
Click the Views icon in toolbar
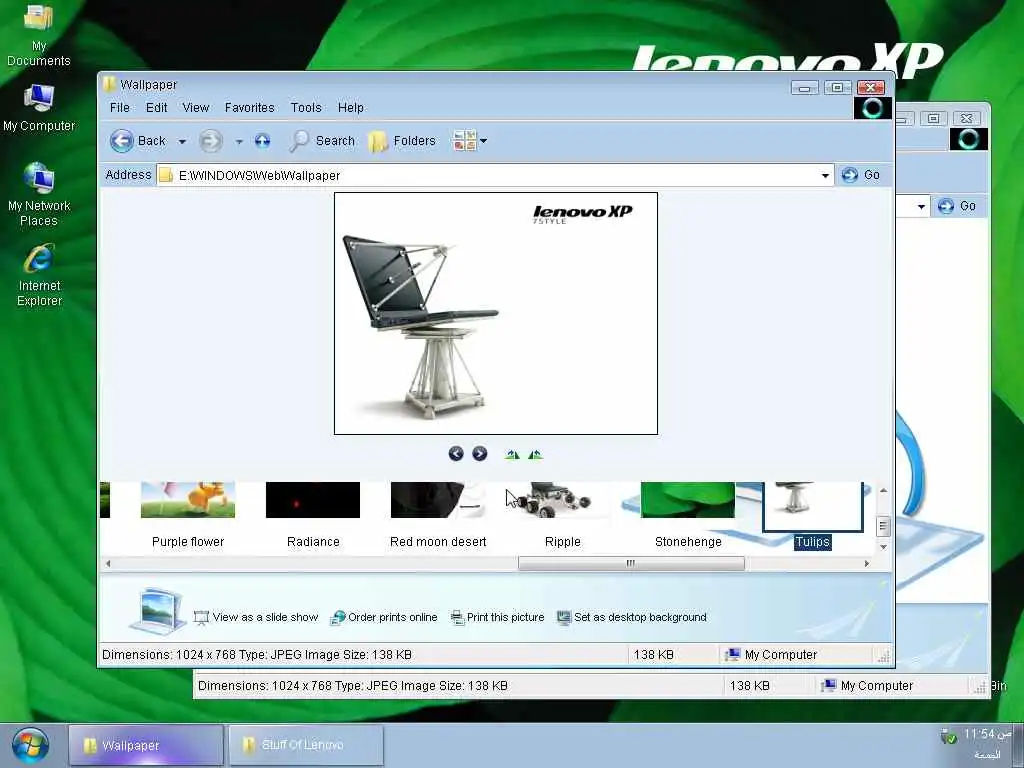click(464, 140)
